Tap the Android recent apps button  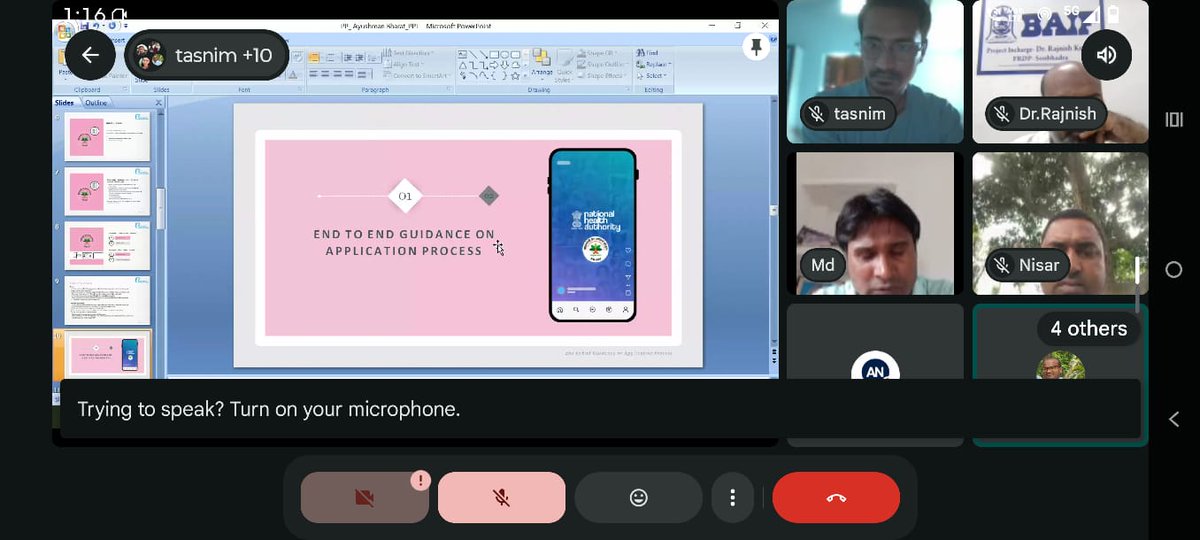point(1174,120)
